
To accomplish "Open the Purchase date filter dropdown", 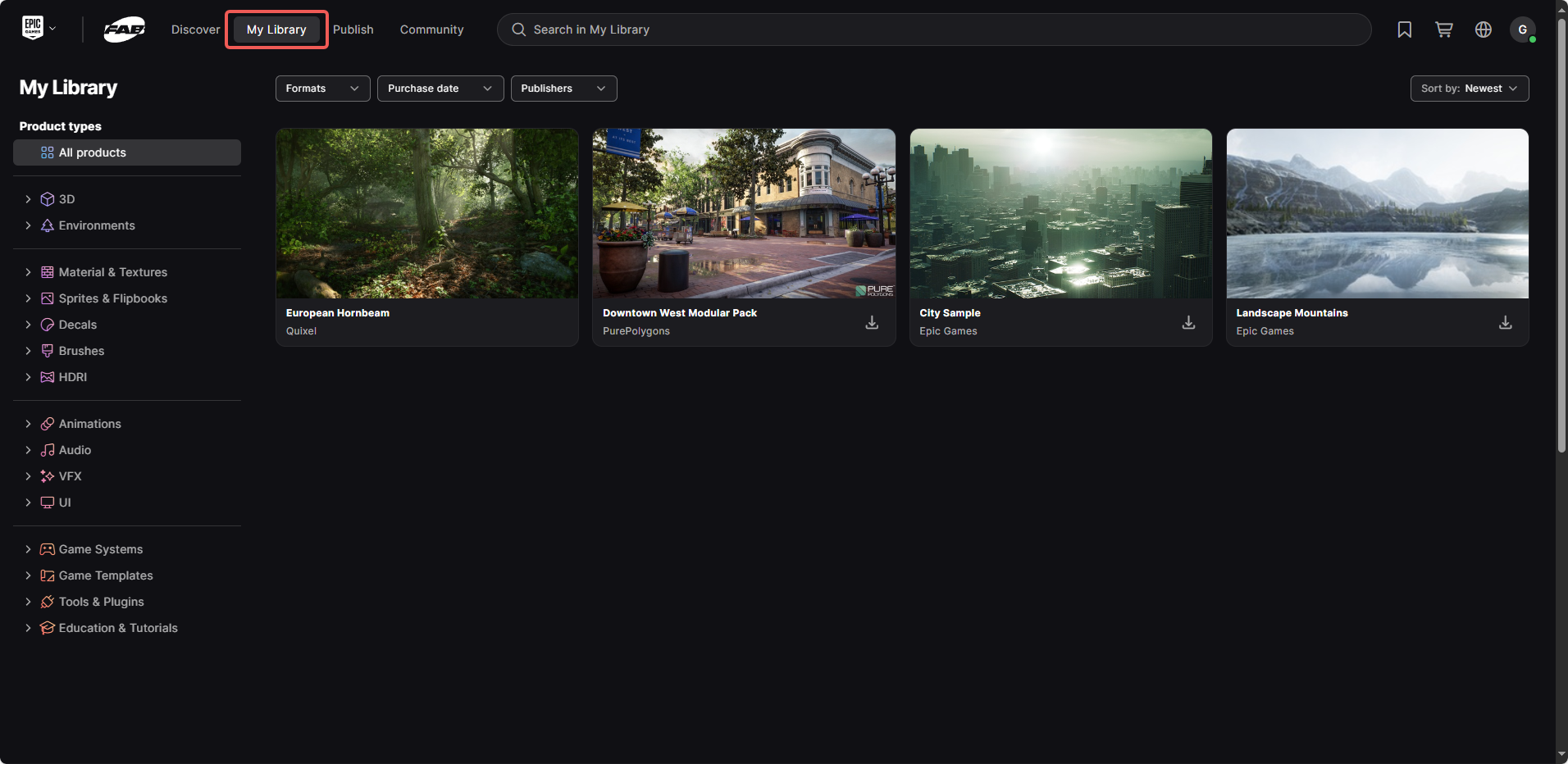I will (x=440, y=89).
